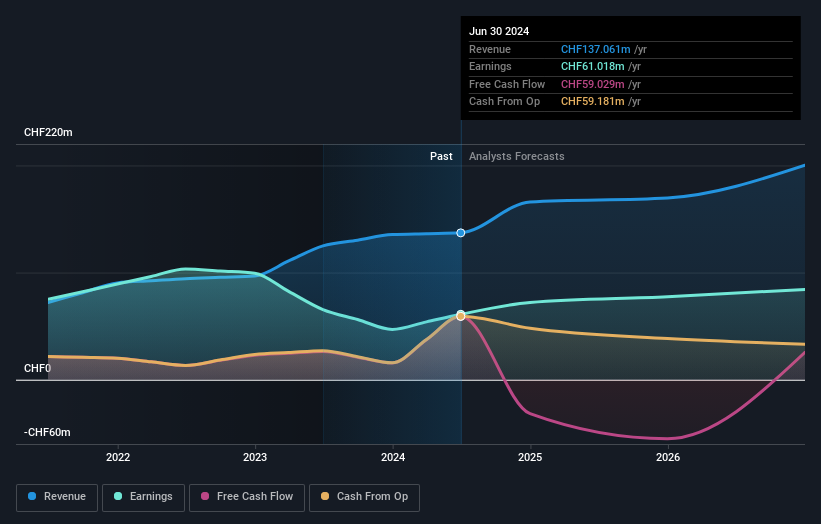Click the Free Cash Flow label in tooltip
The width and height of the screenshot is (821, 524).
507,84
